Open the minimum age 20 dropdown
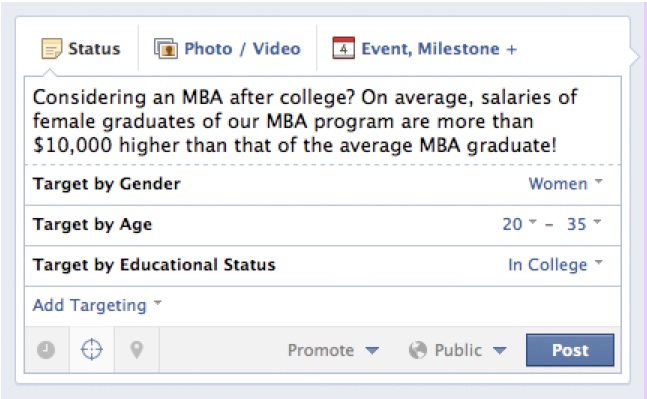The width and height of the screenshot is (647, 399). (x=519, y=224)
